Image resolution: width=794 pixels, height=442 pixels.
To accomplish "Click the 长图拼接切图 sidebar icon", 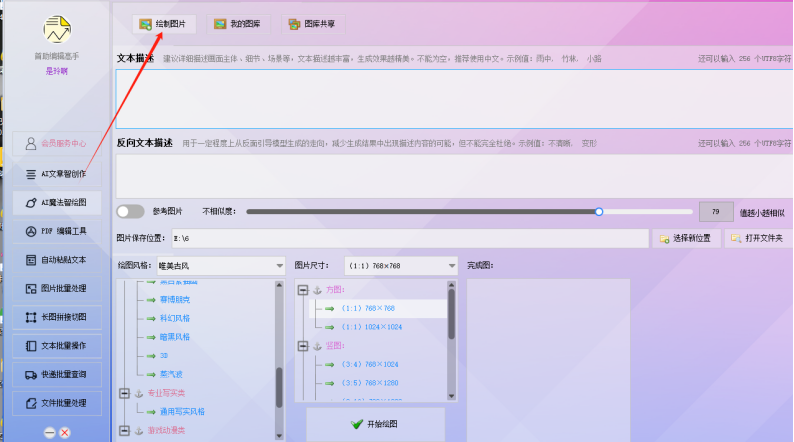I will [31, 317].
